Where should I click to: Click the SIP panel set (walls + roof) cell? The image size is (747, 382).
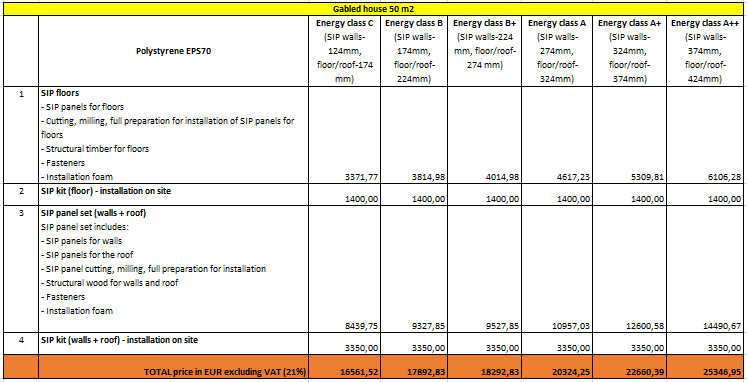pyautogui.click(x=173, y=269)
